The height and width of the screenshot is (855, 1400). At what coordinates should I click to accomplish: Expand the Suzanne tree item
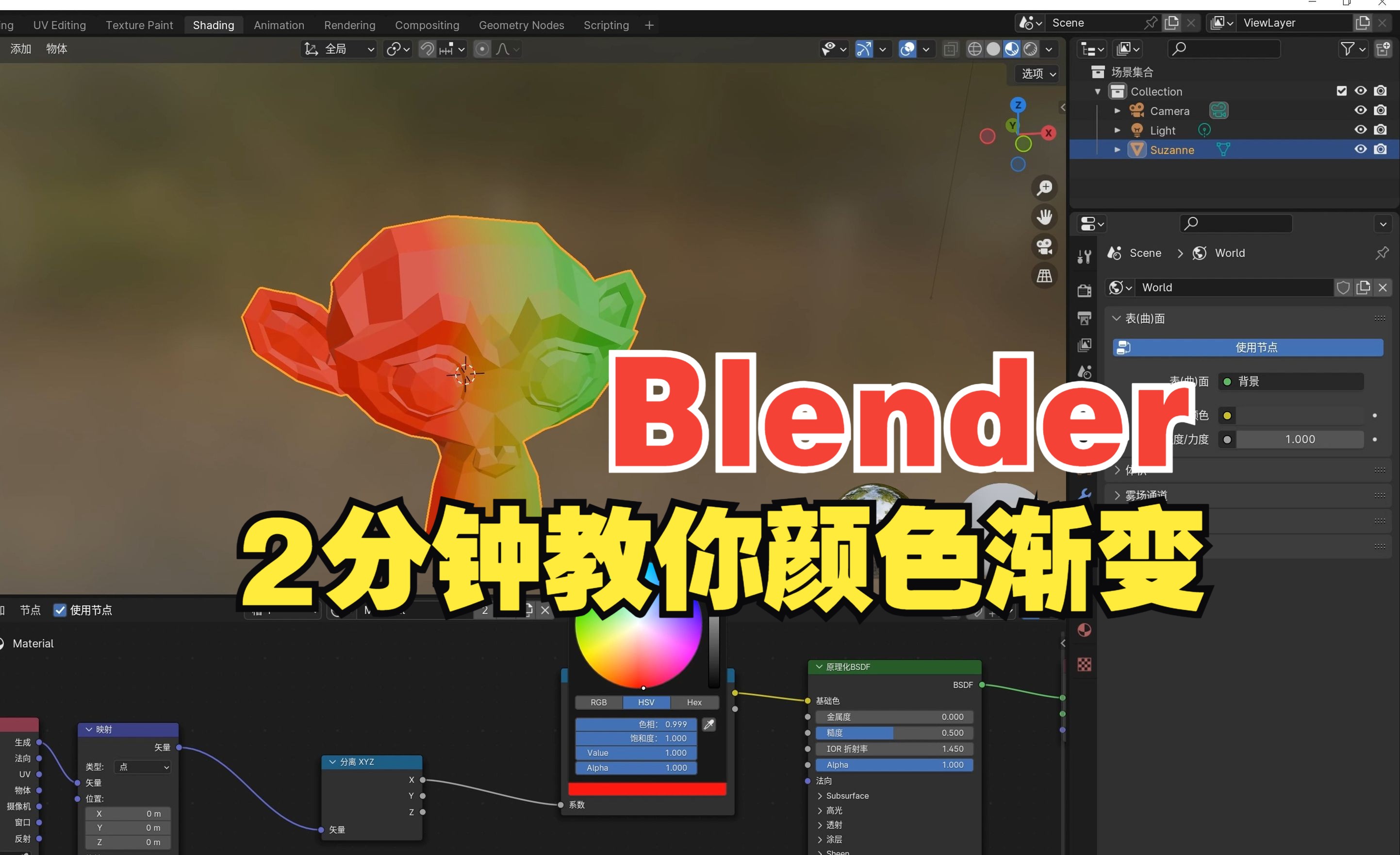pos(1117,150)
